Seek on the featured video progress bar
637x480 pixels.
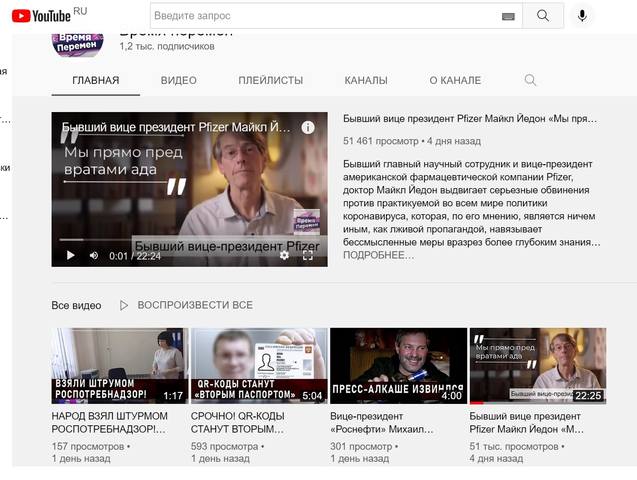point(189,240)
